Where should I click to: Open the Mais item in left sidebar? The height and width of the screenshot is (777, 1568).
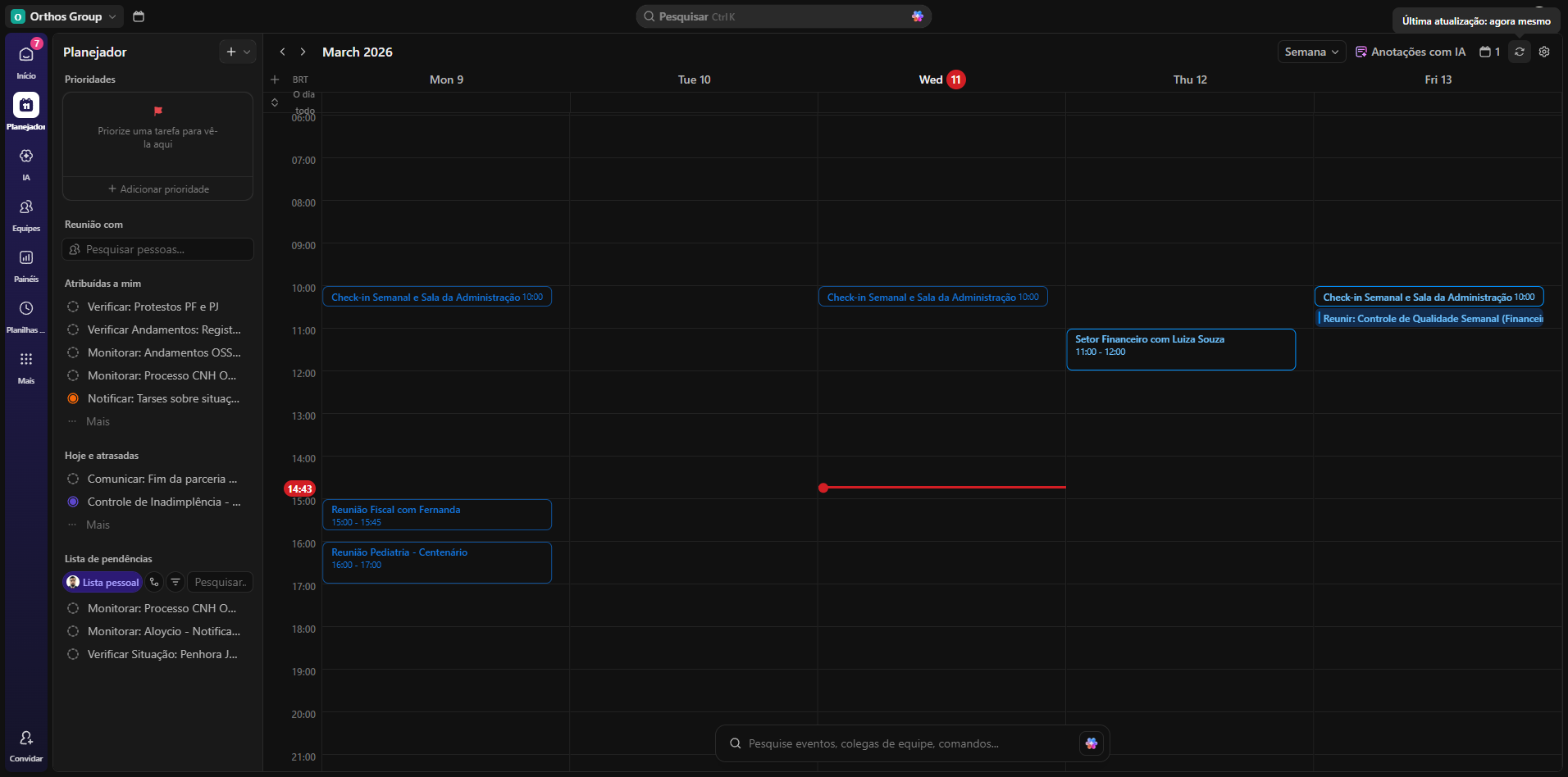[26, 360]
